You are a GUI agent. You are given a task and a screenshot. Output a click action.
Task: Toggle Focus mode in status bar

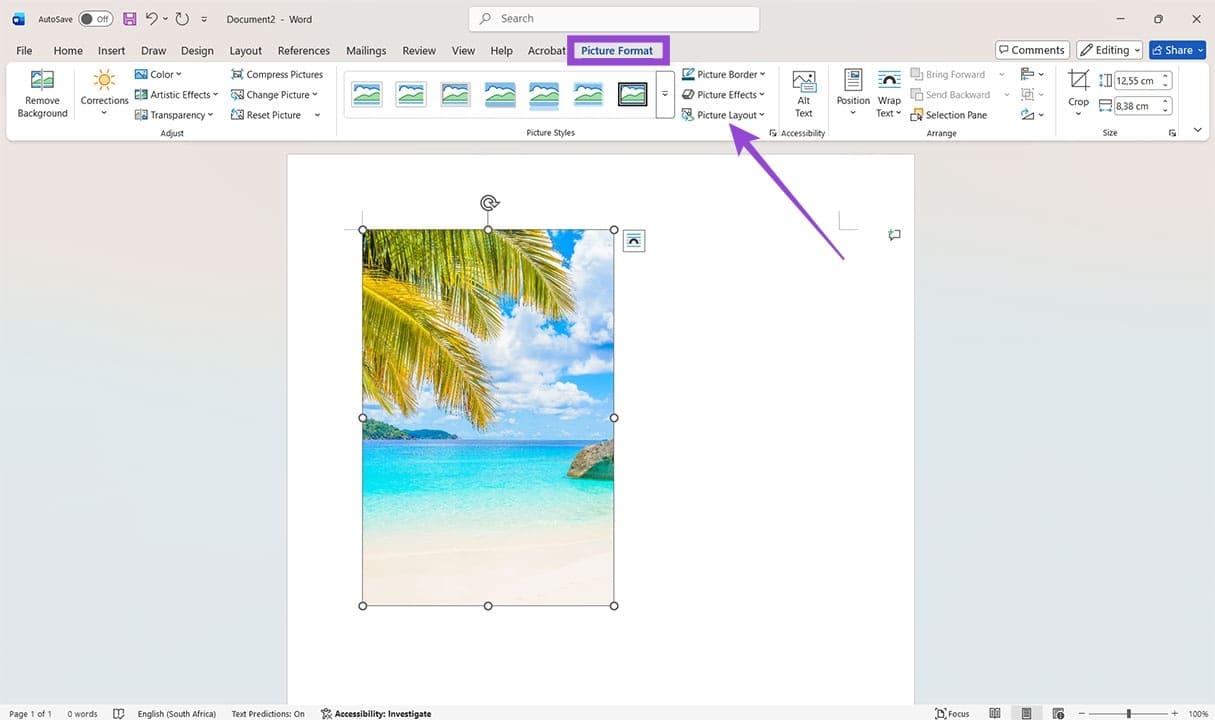click(951, 713)
